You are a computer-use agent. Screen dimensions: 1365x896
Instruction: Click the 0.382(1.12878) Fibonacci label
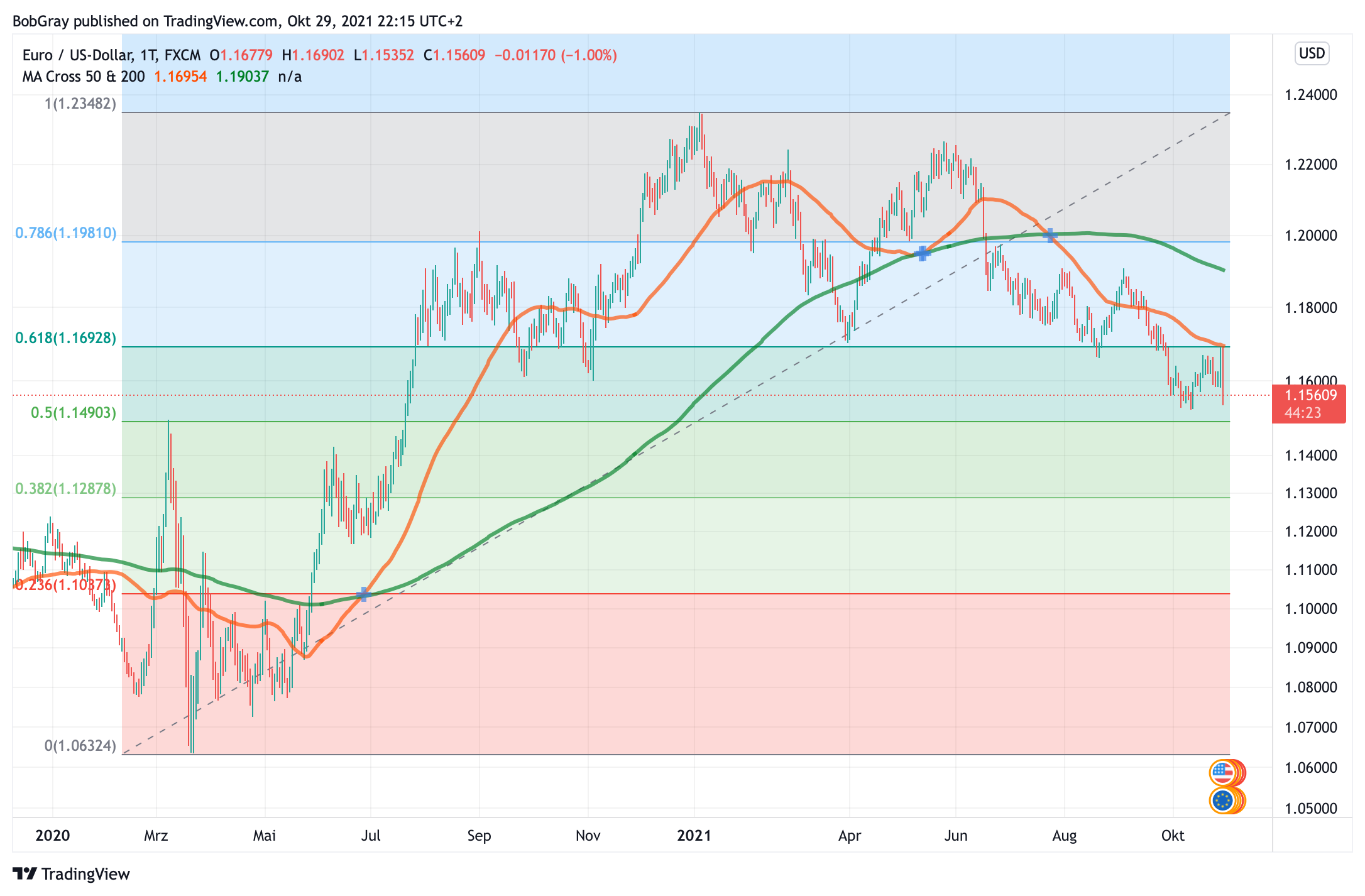[x=66, y=488]
